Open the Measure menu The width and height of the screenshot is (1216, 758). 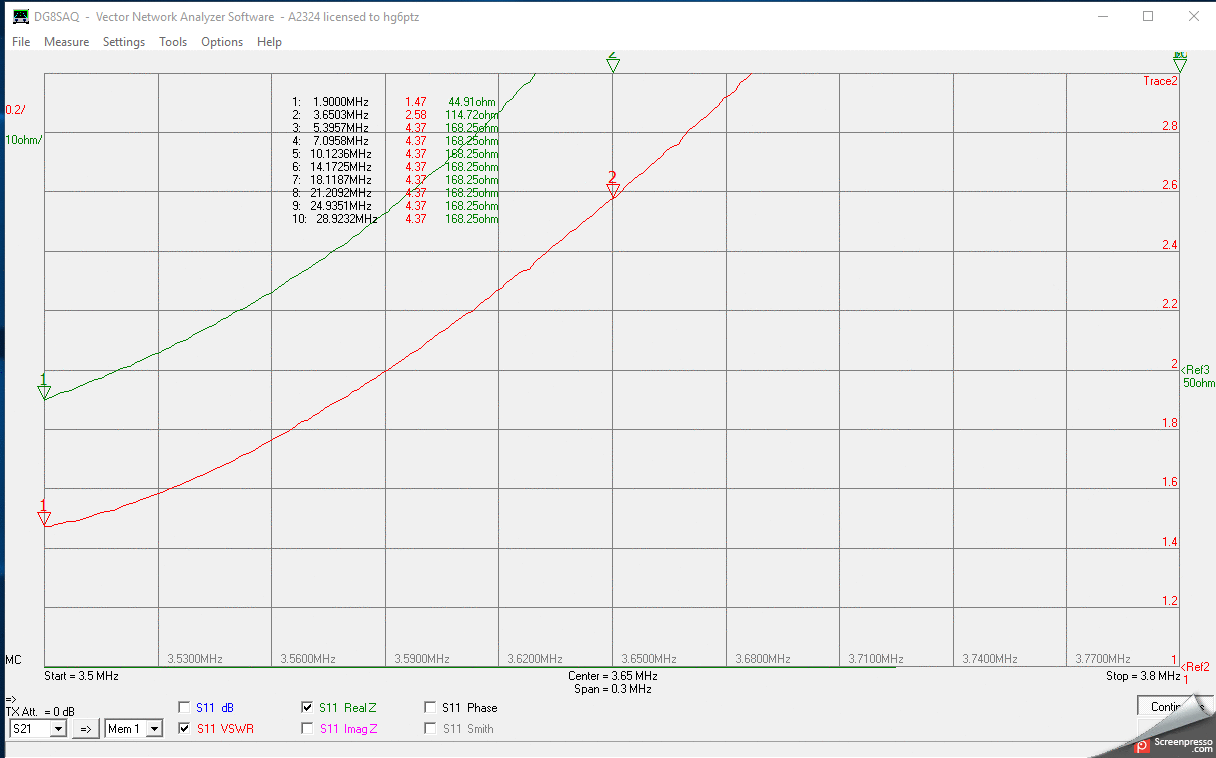point(66,42)
